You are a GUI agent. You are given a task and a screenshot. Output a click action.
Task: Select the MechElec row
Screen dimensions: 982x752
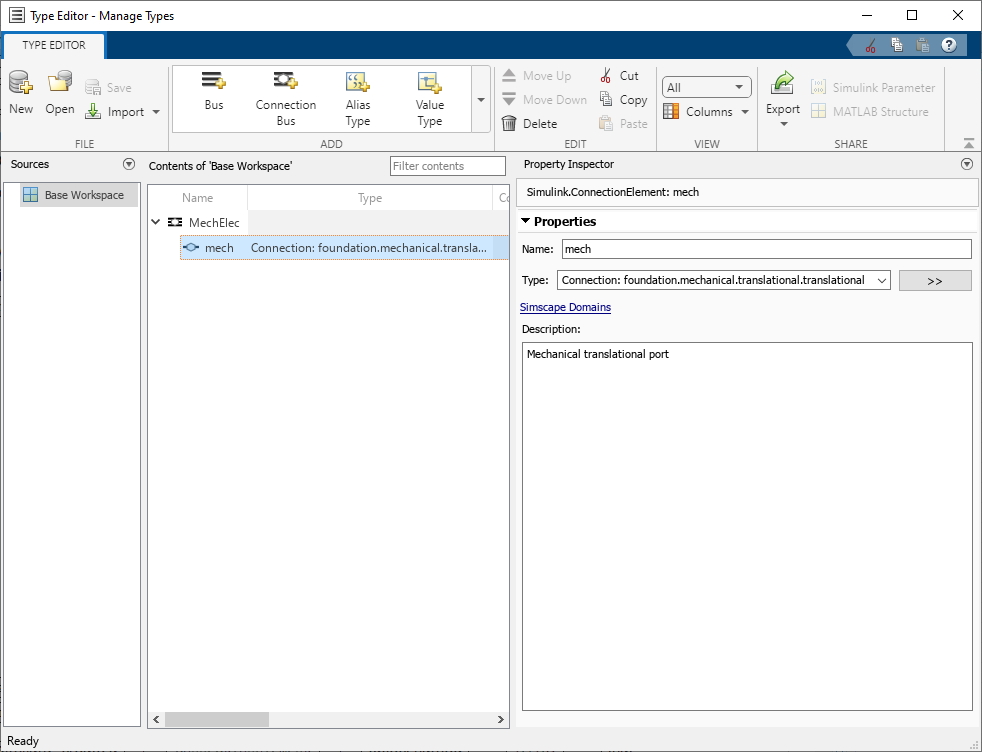(x=328, y=222)
